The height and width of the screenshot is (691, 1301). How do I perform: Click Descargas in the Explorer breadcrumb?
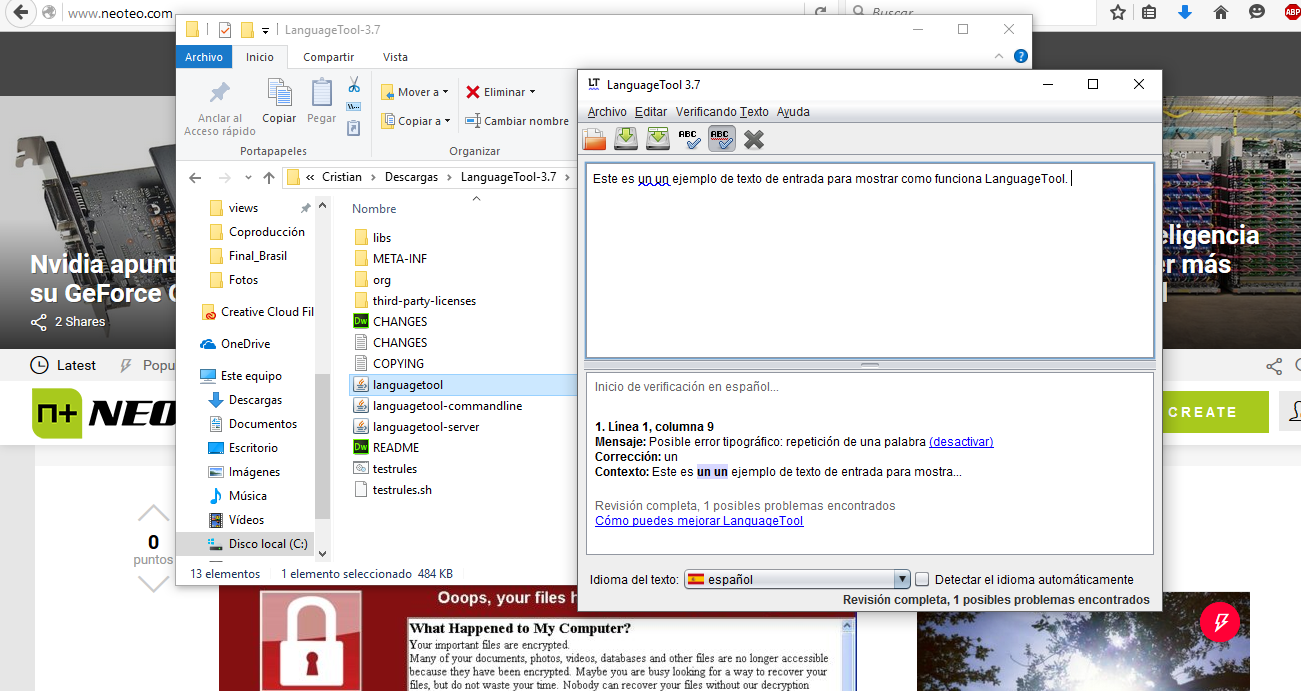point(411,177)
